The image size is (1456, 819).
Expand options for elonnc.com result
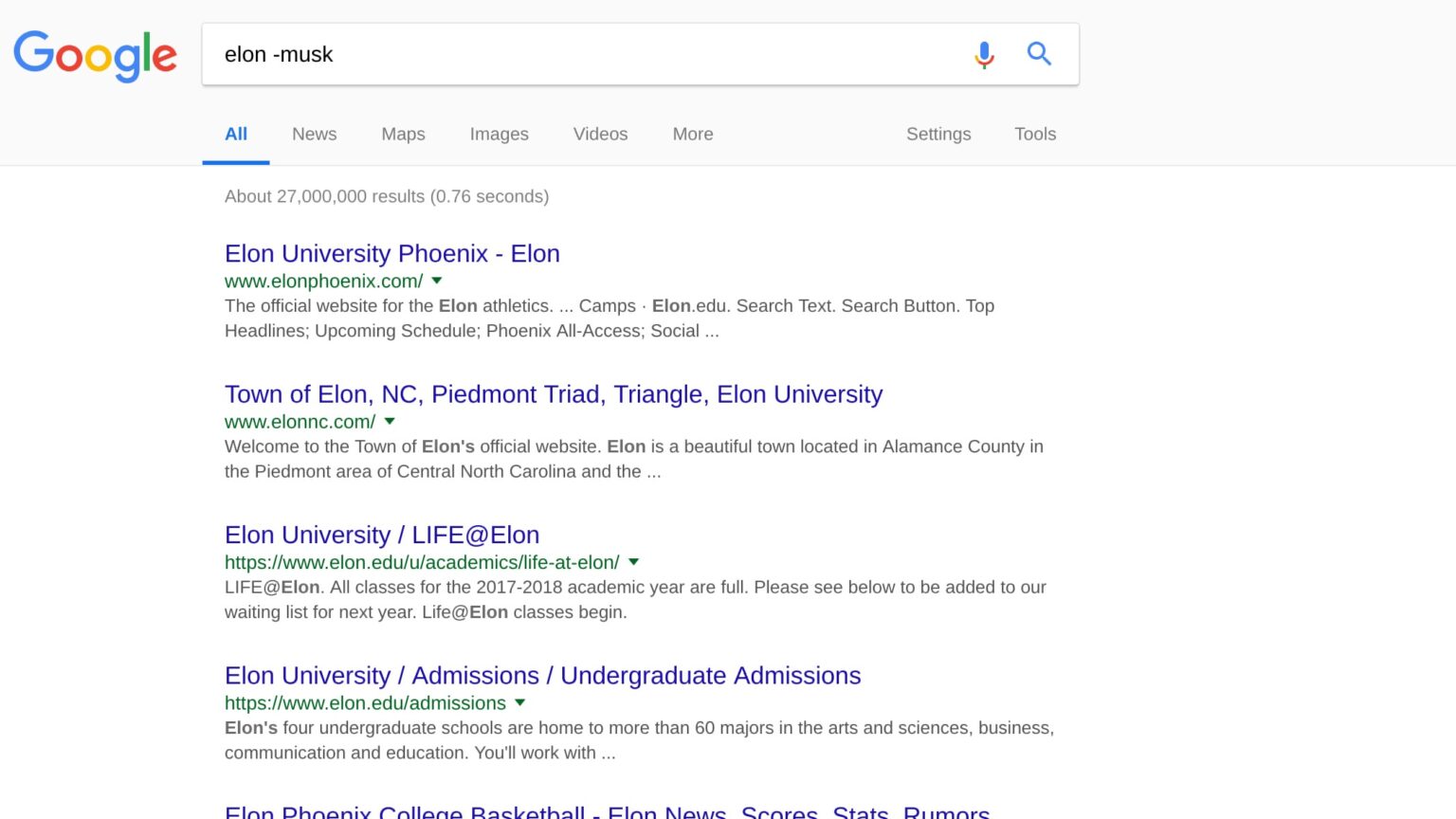pyautogui.click(x=389, y=421)
